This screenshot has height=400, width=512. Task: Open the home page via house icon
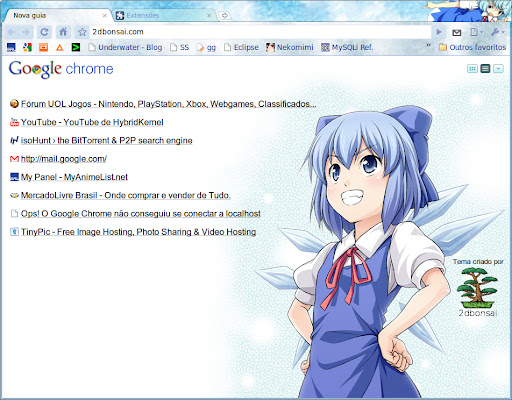(x=63, y=32)
